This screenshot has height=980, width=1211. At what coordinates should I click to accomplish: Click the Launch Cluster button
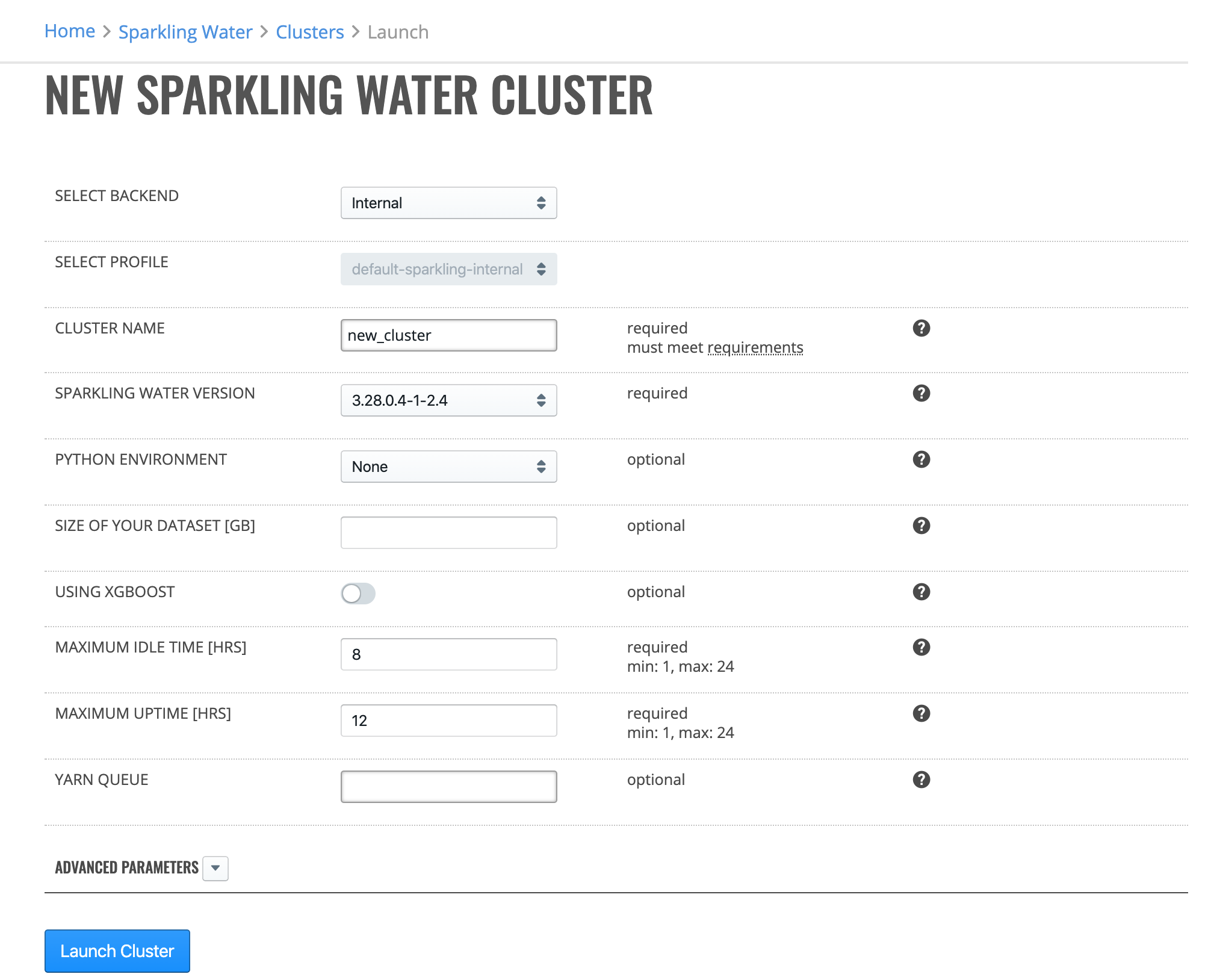117,951
